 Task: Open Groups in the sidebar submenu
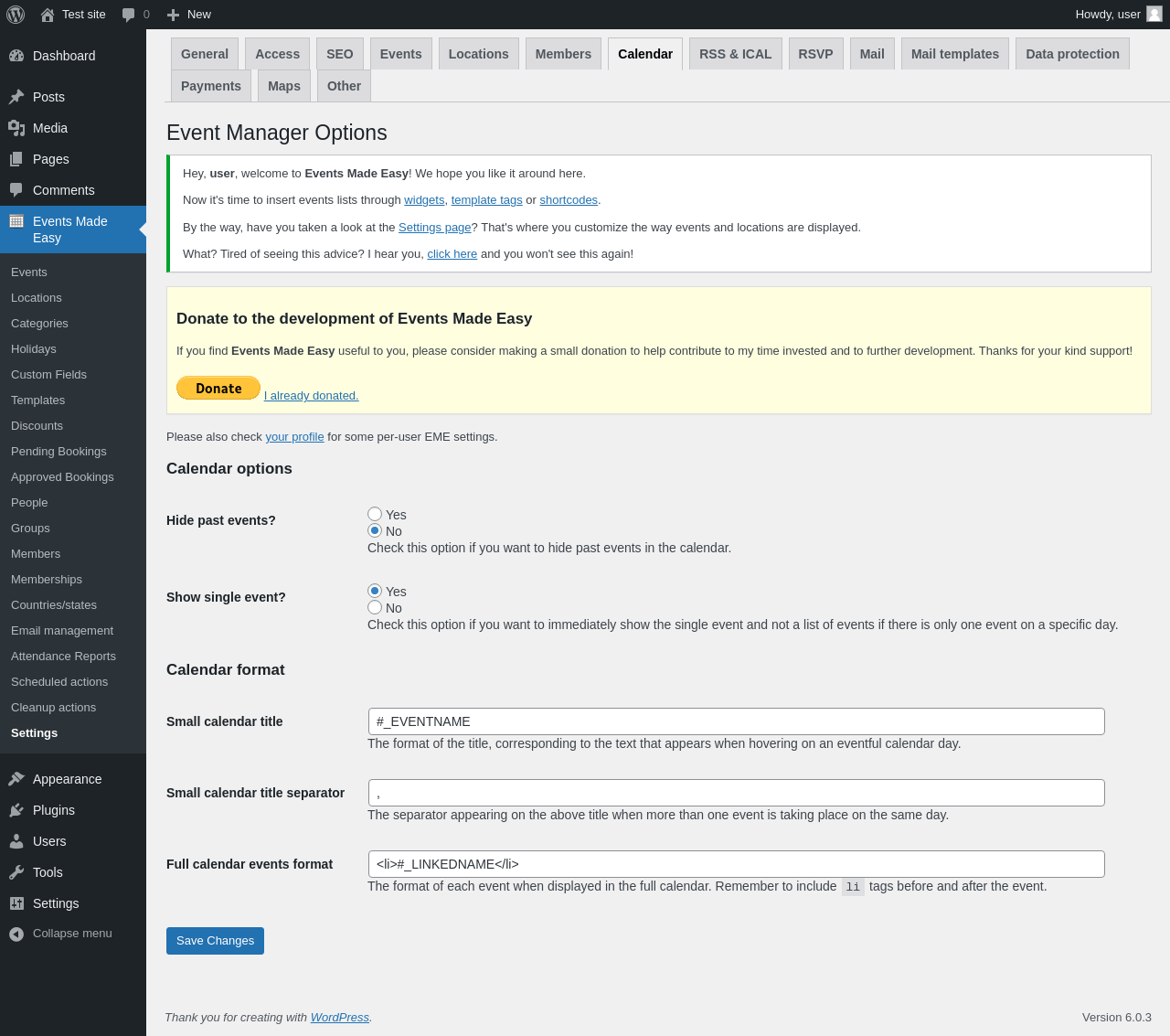point(30,529)
